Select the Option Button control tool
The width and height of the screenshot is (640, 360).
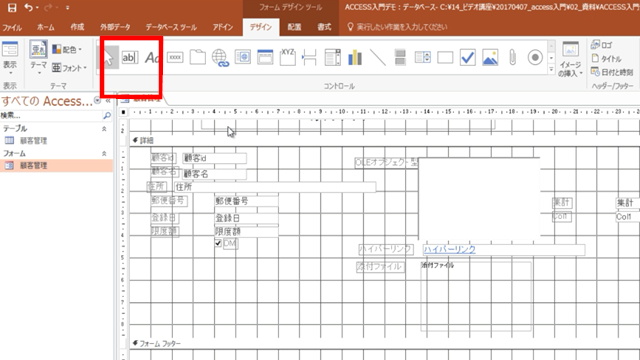(535, 58)
